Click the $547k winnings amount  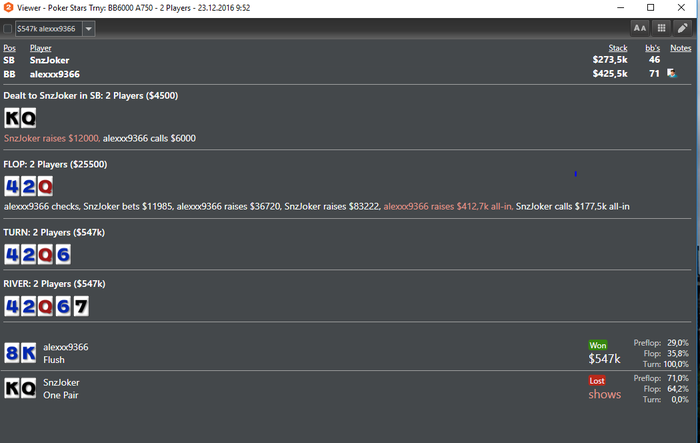click(604, 359)
